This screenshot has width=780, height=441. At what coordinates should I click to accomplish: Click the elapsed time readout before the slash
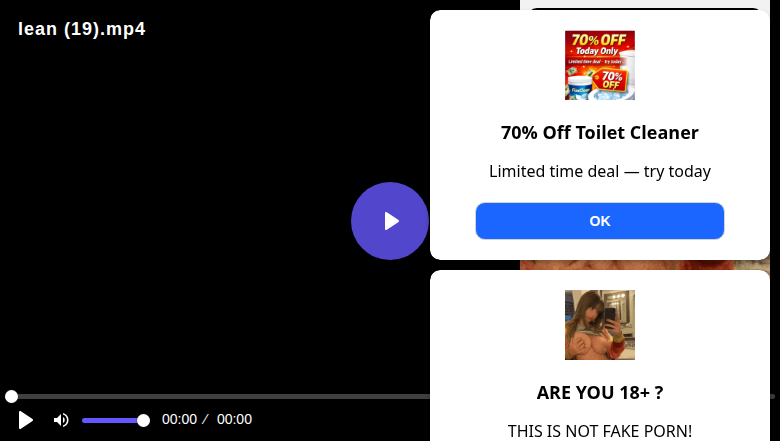(180, 420)
